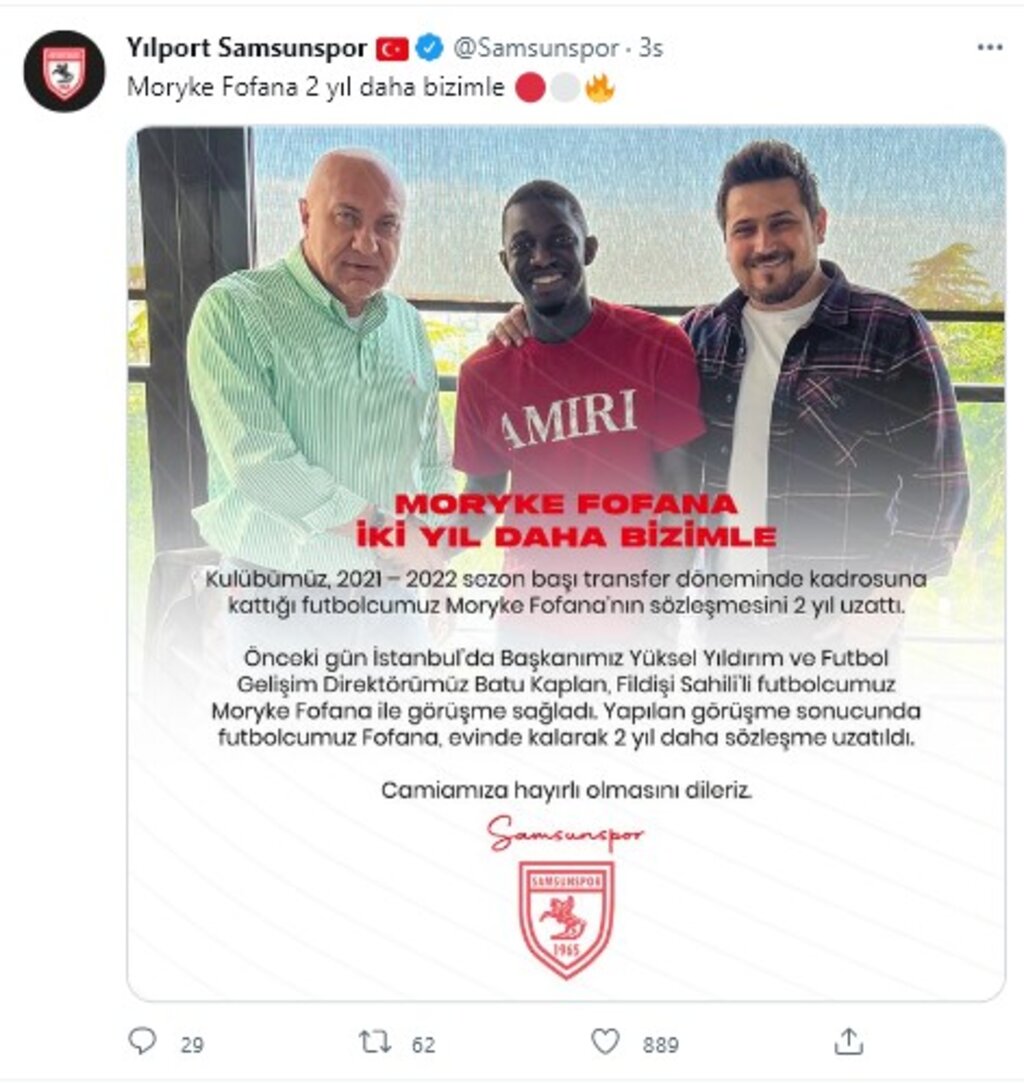1024x1083 pixels.
Task: Click the white circle emoji in the tweet
Action: pos(565,88)
